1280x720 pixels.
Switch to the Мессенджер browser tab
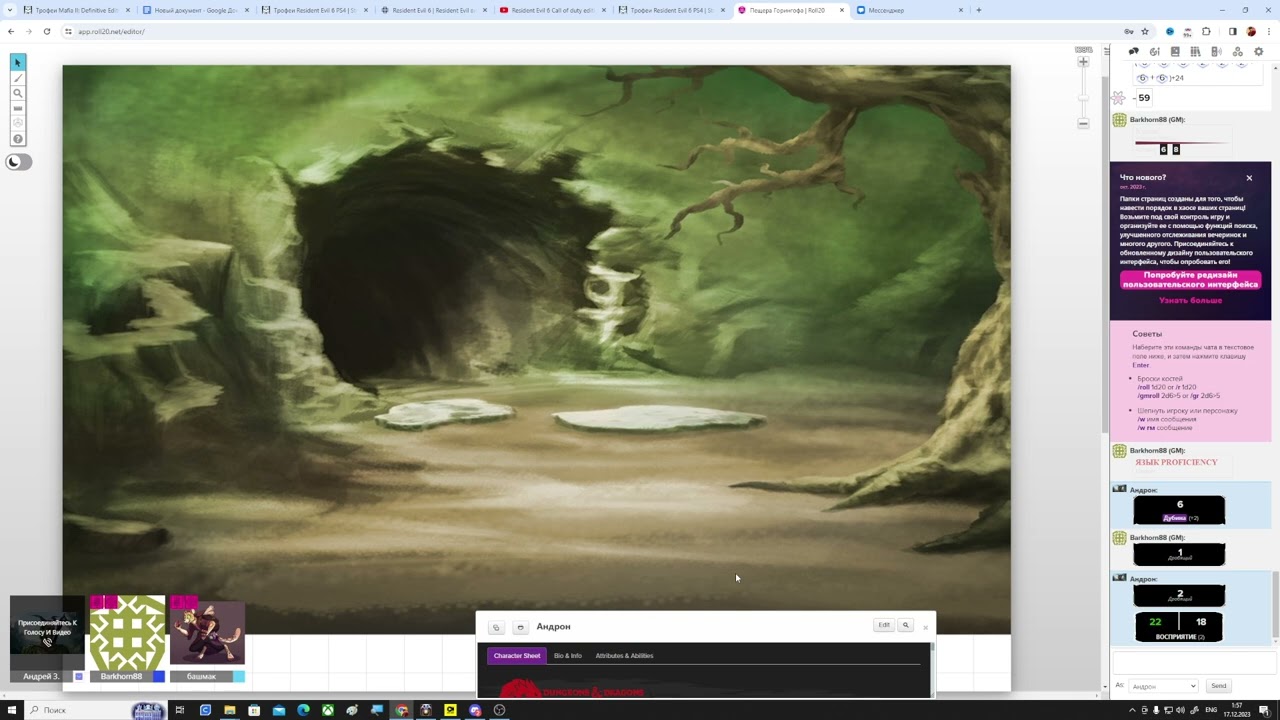tap(908, 10)
